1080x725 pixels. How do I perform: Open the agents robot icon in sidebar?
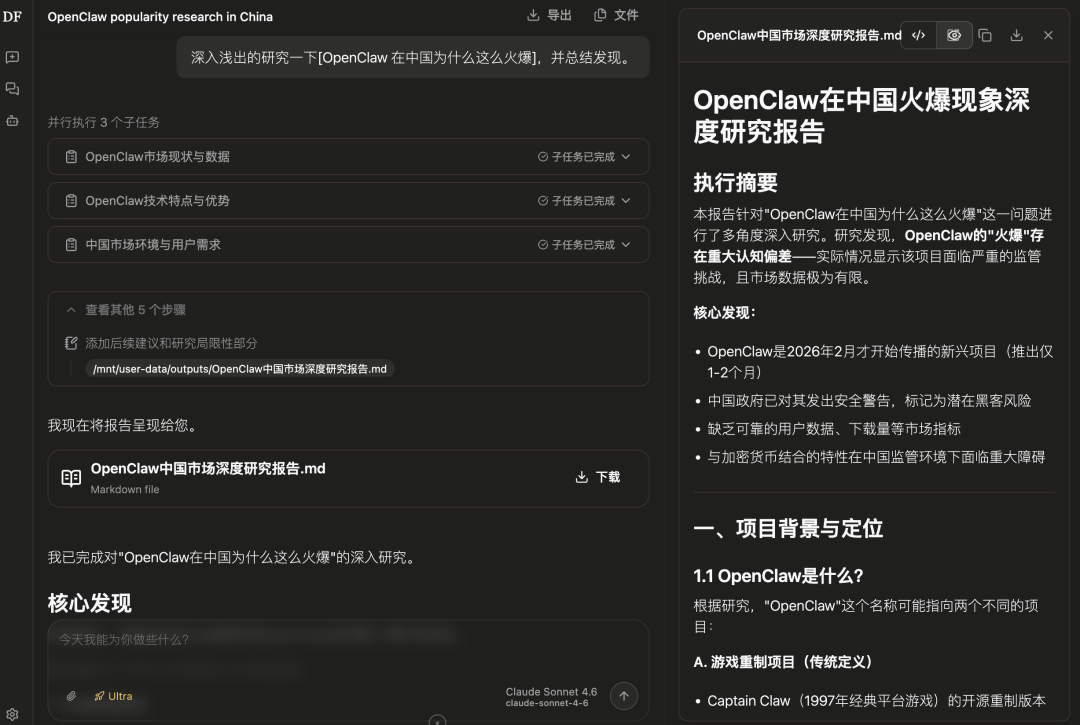point(12,121)
